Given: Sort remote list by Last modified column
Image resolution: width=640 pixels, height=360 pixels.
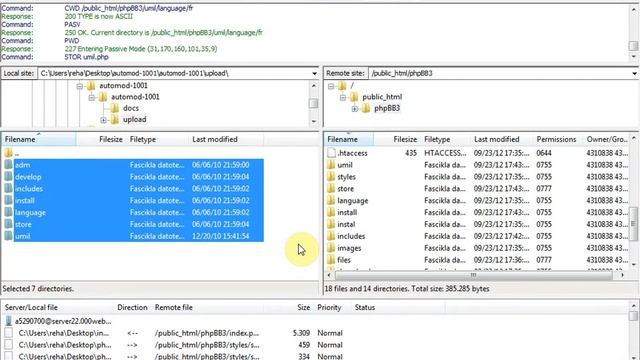Looking at the screenshot, I should tap(501, 140).
